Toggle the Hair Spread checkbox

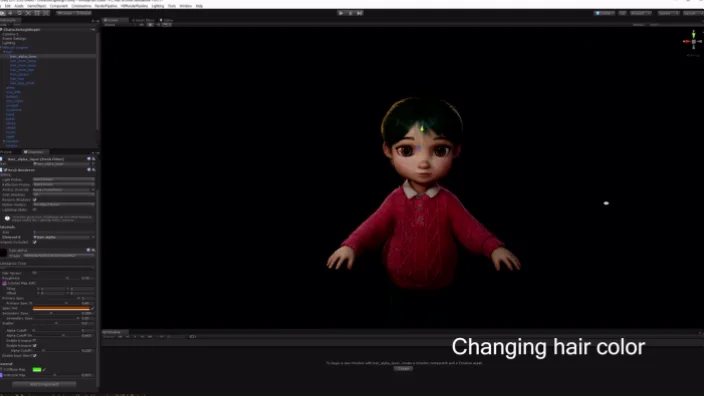pos(35,273)
